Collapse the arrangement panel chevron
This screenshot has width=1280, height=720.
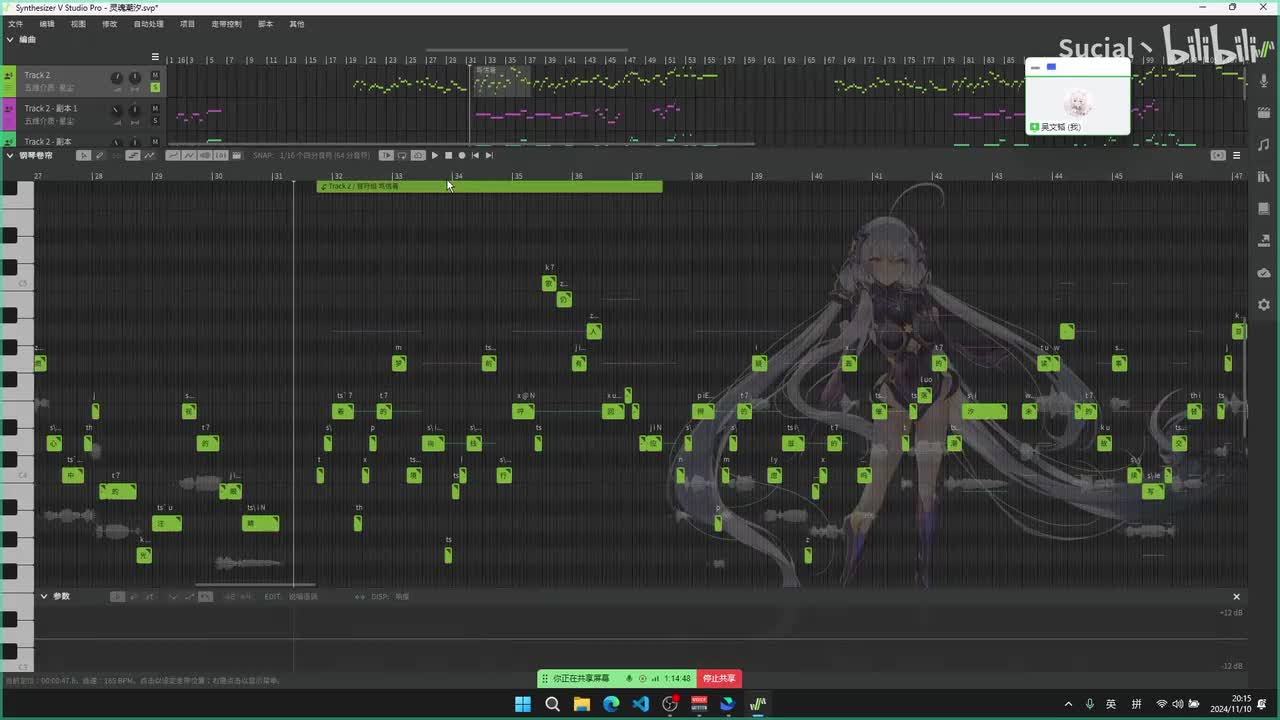click(x=10, y=39)
